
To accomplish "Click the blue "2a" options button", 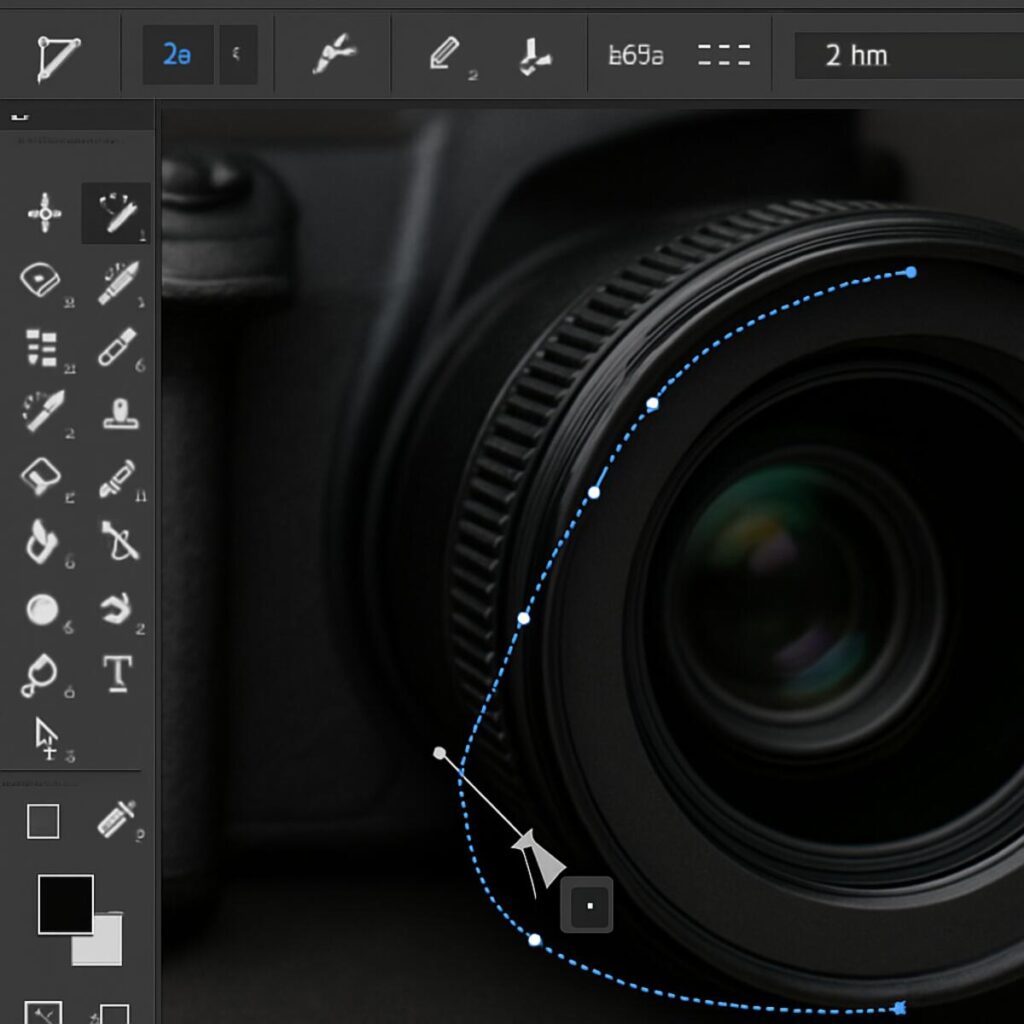I will (x=178, y=55).
